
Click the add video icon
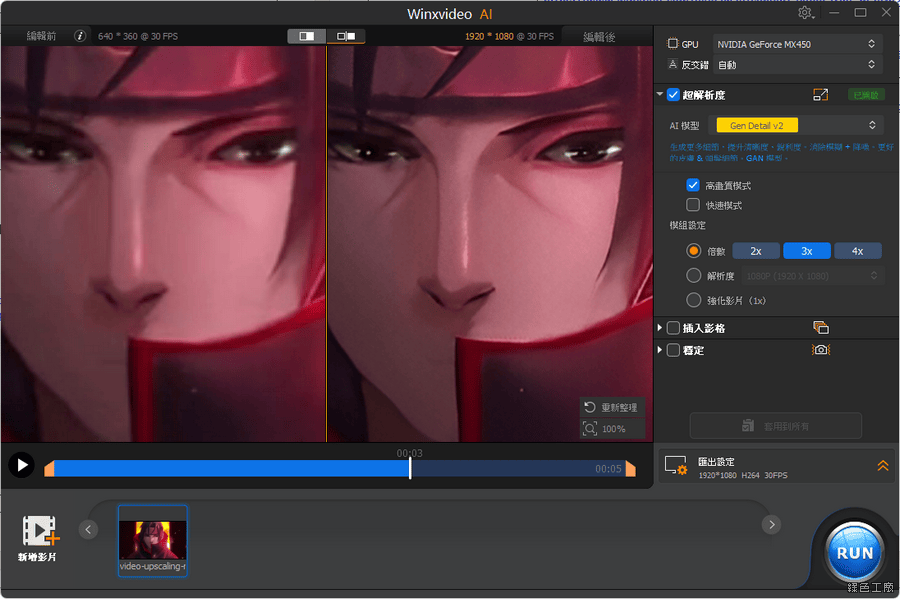[40, 532]
